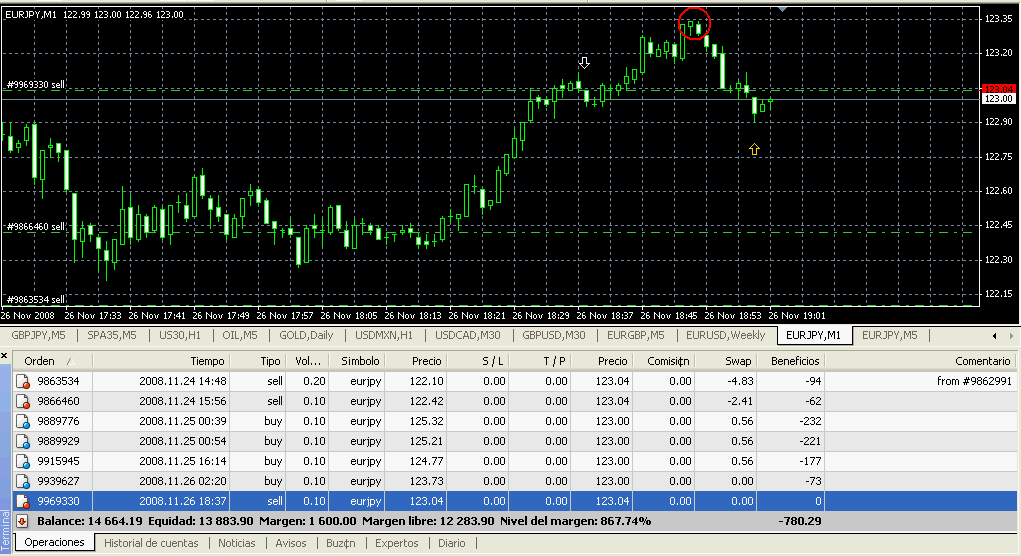Click the chart shift triangle at top
This screenshot has height=556, width=1021.
[x=783, y=8]
